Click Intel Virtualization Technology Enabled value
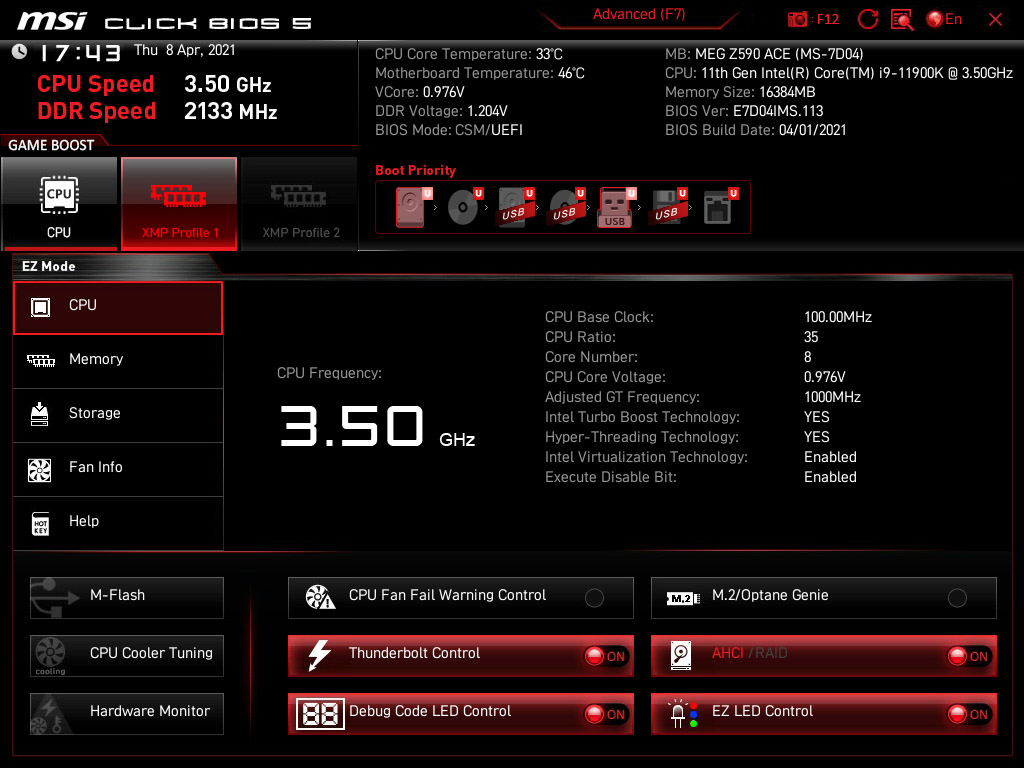 click(x=830, y=457)
